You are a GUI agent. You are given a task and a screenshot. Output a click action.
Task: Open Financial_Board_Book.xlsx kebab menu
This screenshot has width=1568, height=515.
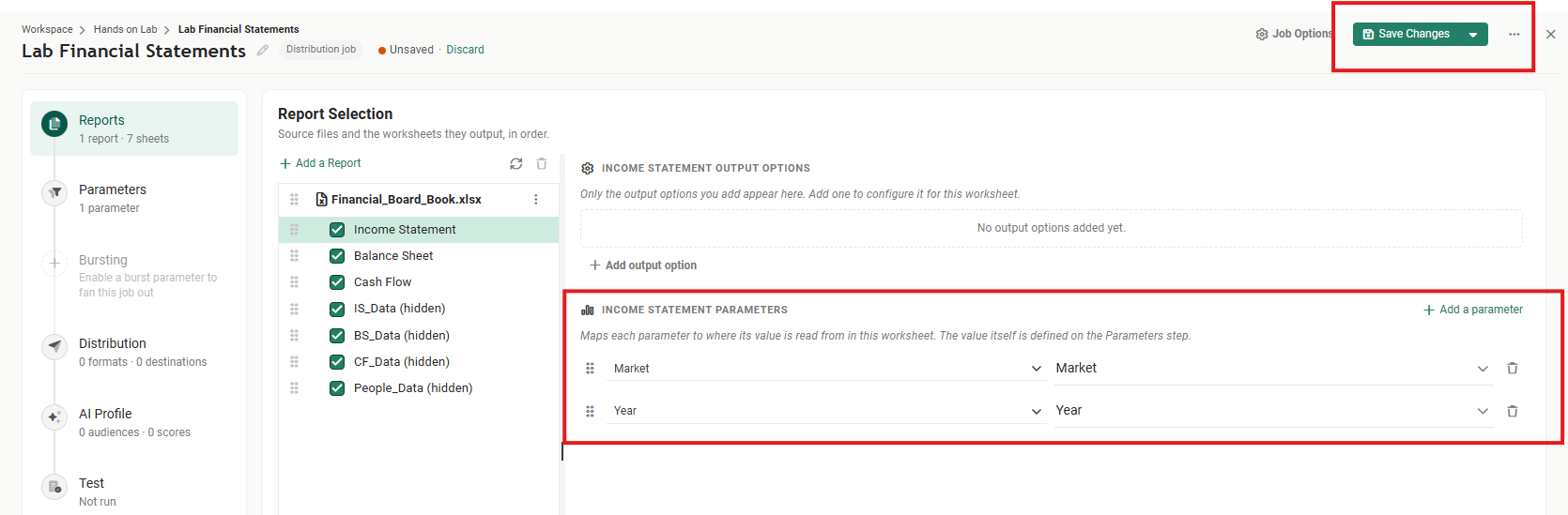536,199
